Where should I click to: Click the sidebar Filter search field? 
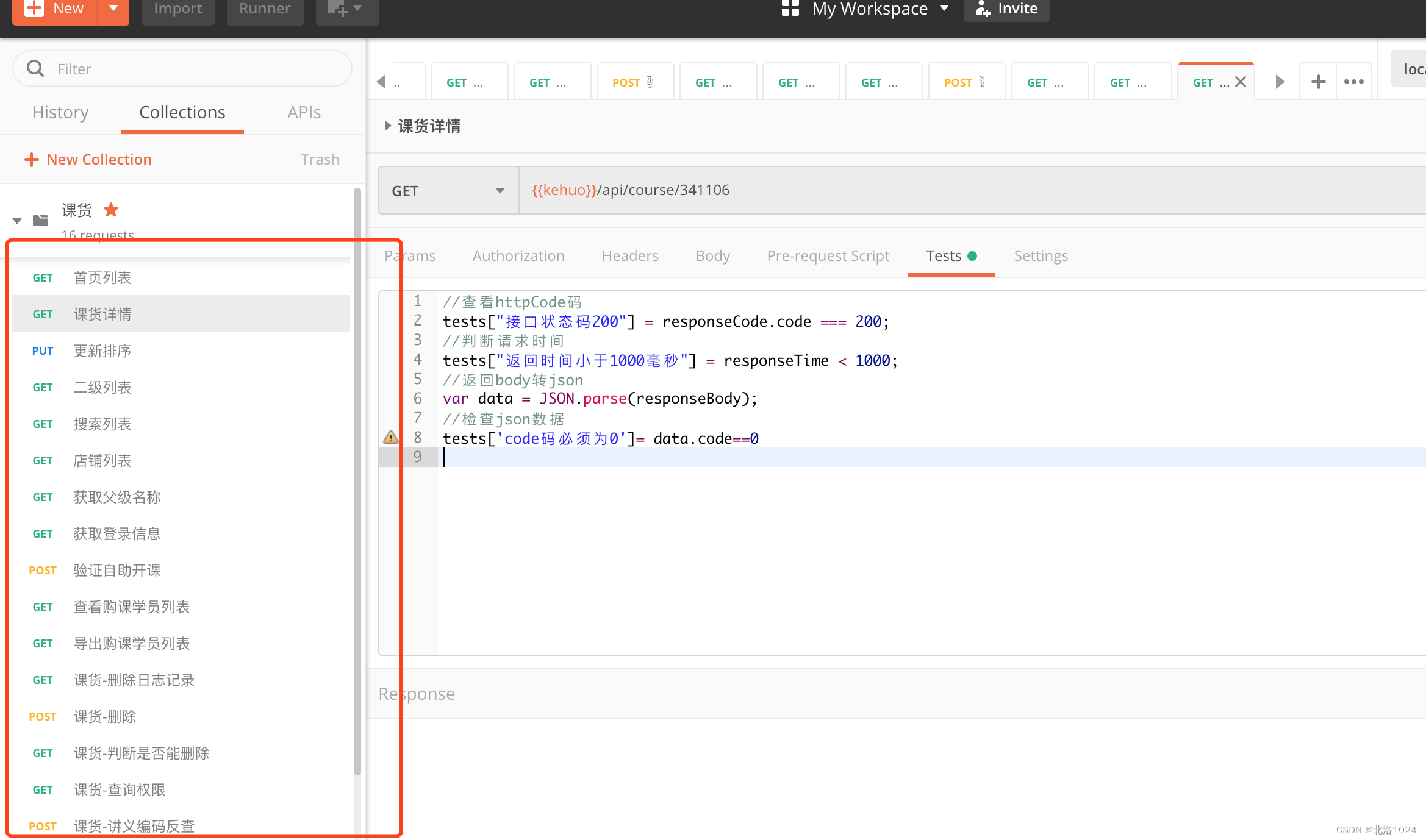(183, 69)
